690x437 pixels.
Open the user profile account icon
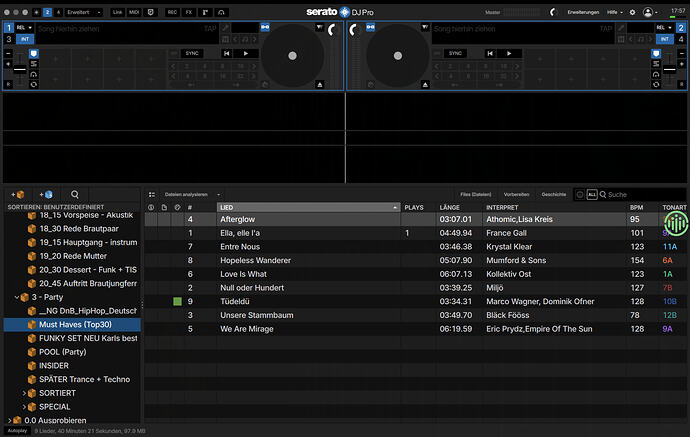648,12
